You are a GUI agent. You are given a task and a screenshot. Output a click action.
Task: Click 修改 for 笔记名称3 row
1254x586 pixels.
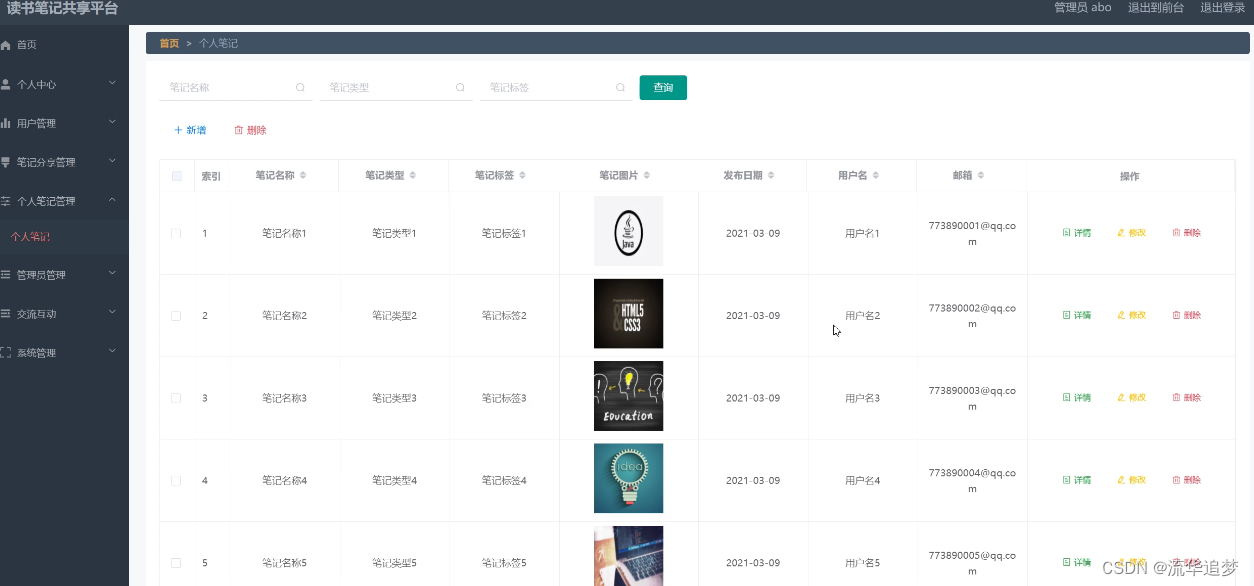(1132, 398)
